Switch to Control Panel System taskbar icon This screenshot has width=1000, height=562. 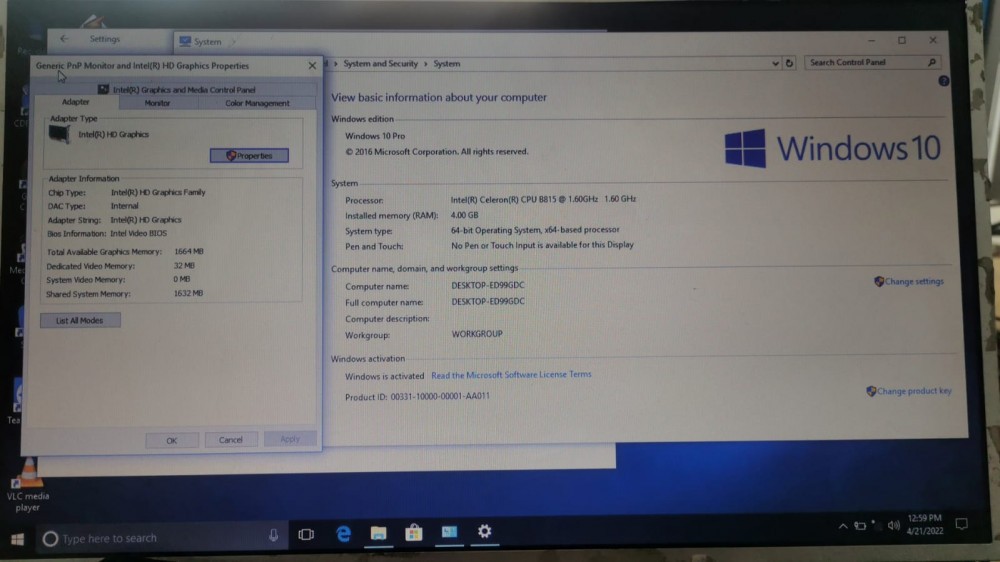click(449, 531)
